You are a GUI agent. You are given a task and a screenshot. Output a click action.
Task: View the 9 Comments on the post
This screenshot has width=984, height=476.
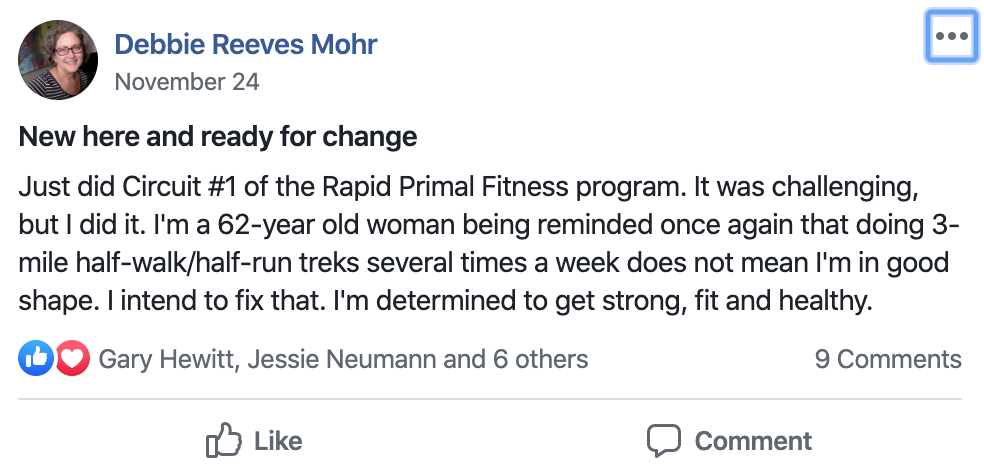(x=888, y=359)
